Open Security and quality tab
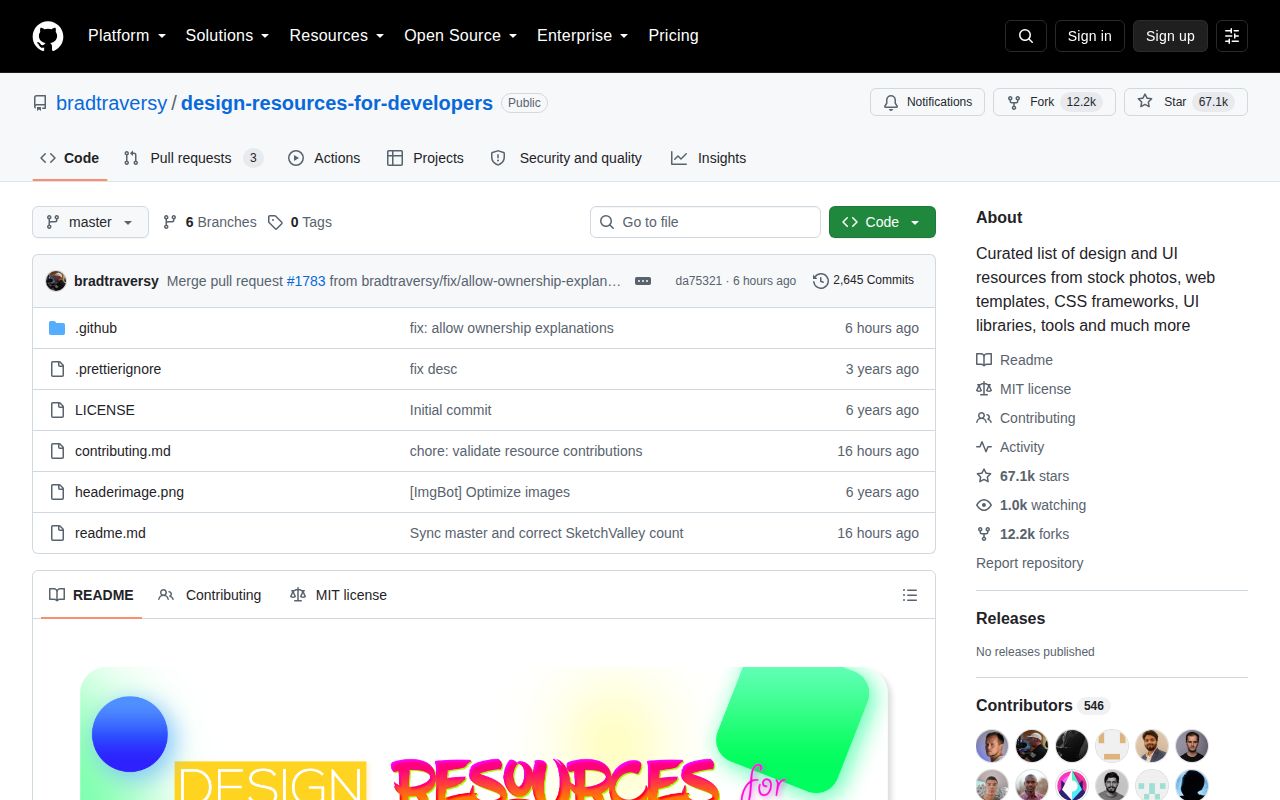Image resolution: width=1280 pixels, height=800 pixels. (x=566, y=158)
